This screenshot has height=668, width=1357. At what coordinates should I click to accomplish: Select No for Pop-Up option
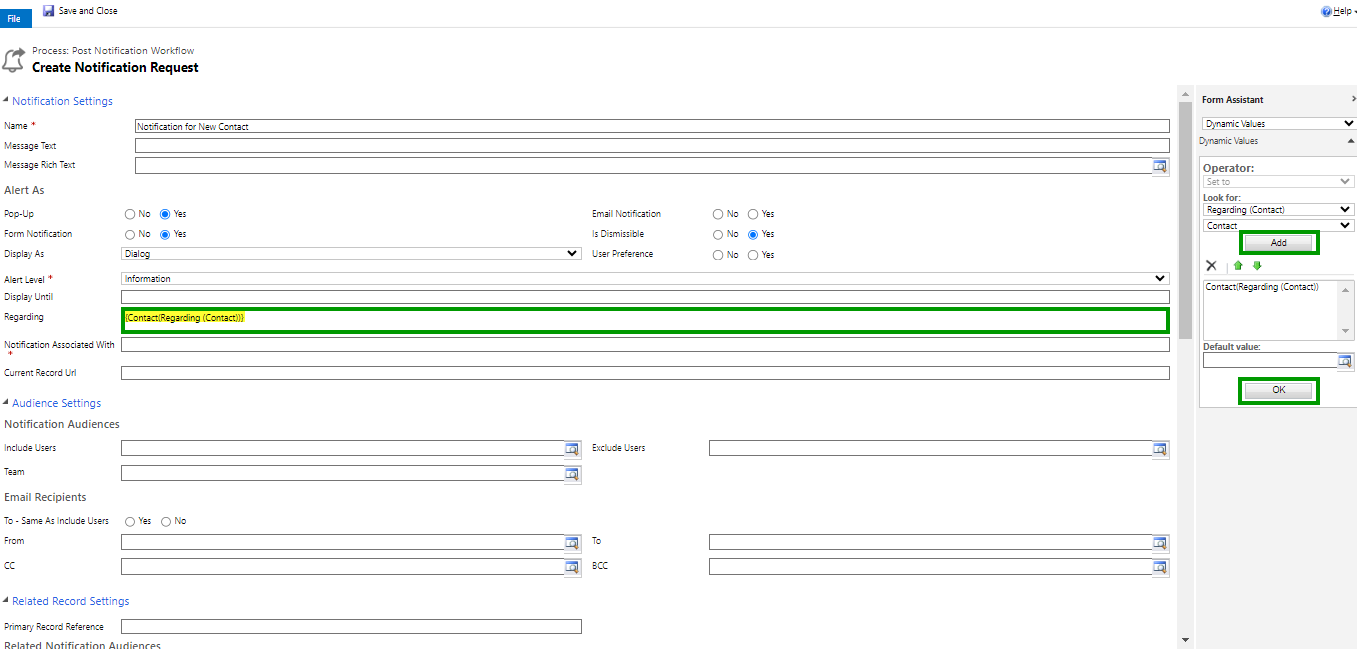tap(130, 214)
